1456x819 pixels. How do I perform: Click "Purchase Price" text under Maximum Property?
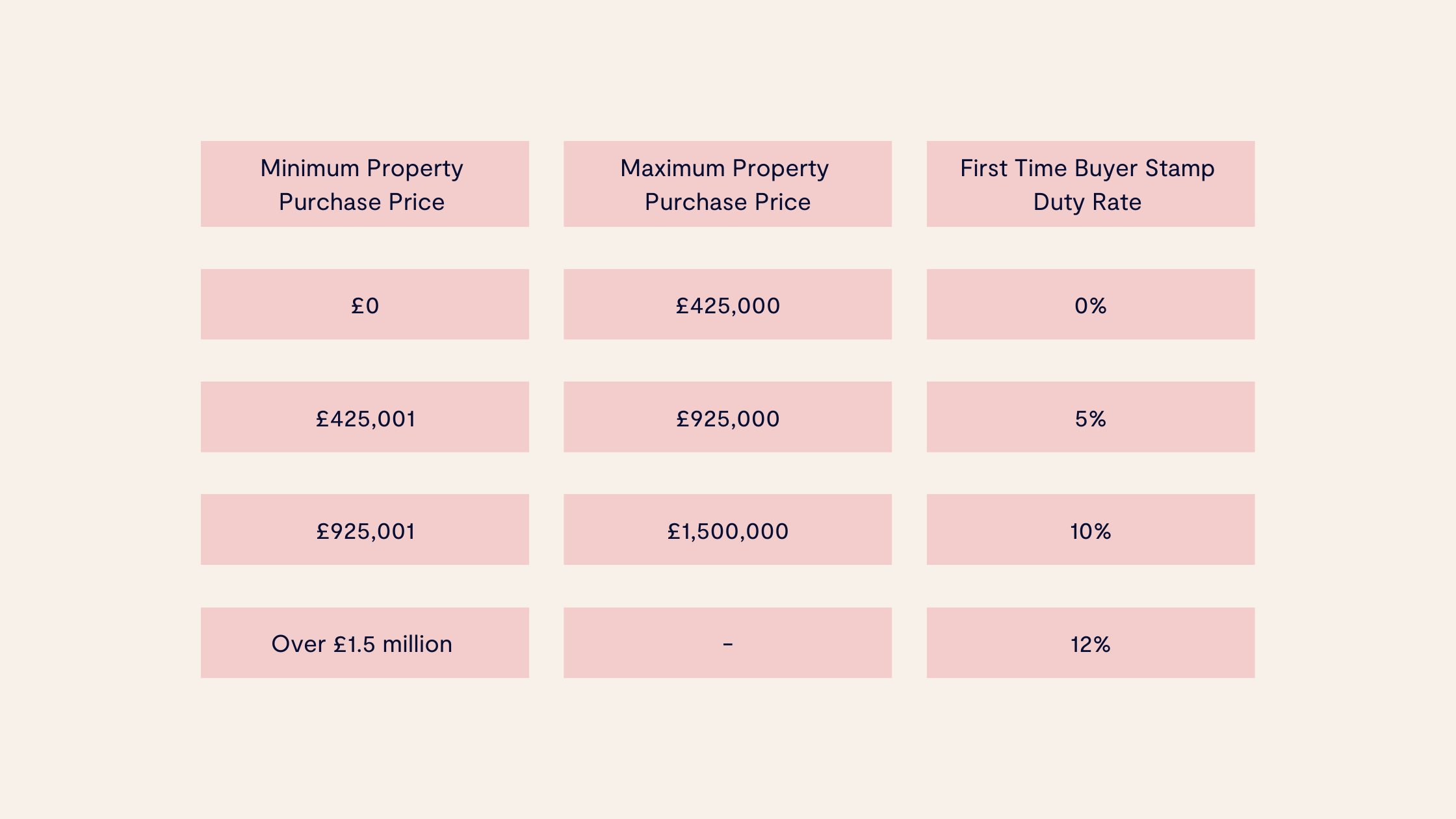pos(727,202)
